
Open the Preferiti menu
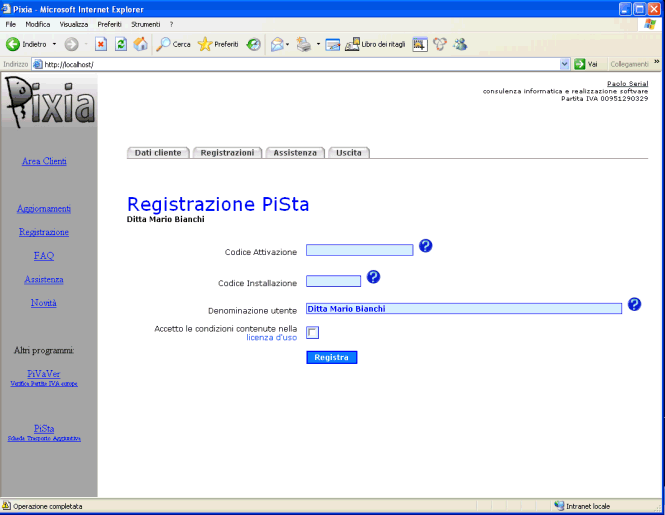point(109,24)
